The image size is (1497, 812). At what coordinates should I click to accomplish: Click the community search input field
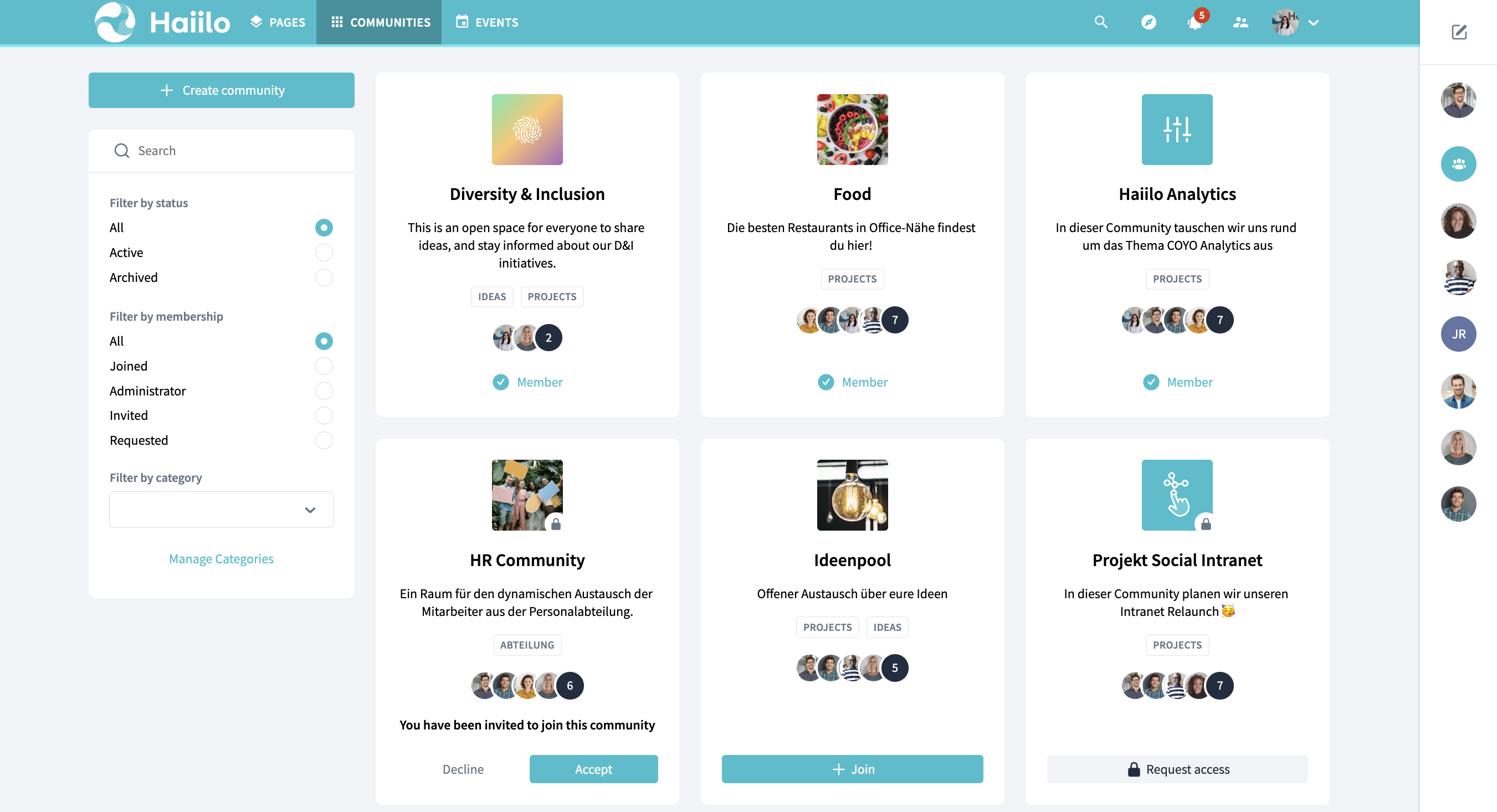point(222,151)
